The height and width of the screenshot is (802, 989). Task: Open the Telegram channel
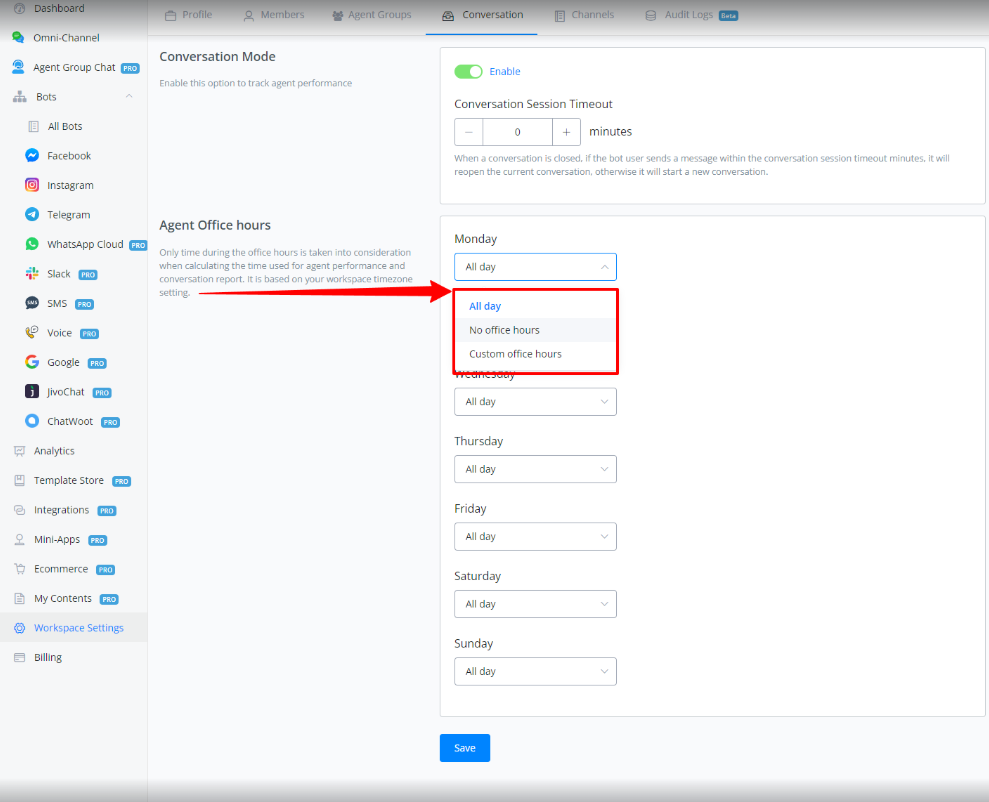coord(68,215)
